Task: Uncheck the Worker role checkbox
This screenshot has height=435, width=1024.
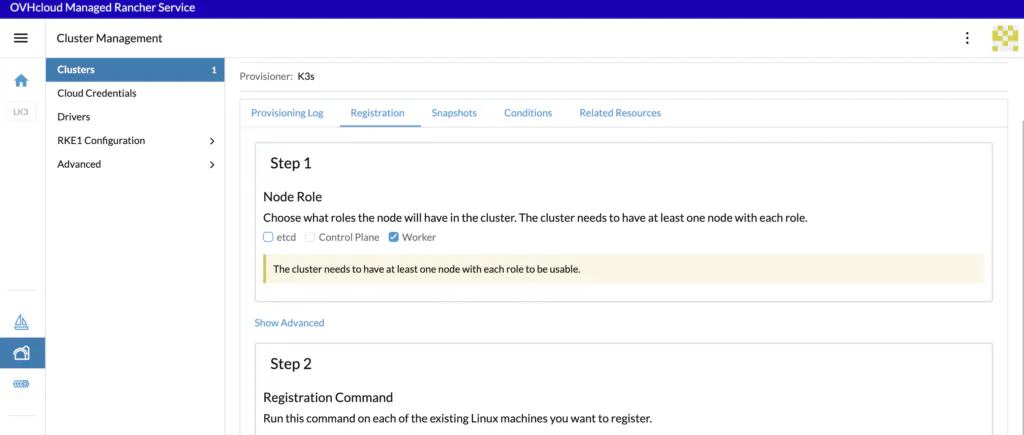Action: (393, 237)
